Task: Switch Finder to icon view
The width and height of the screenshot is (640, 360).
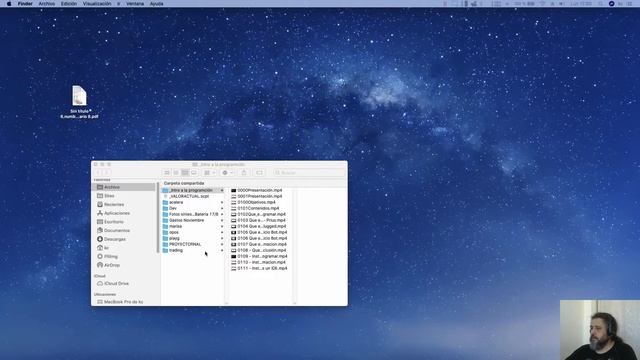Action: 167,173
